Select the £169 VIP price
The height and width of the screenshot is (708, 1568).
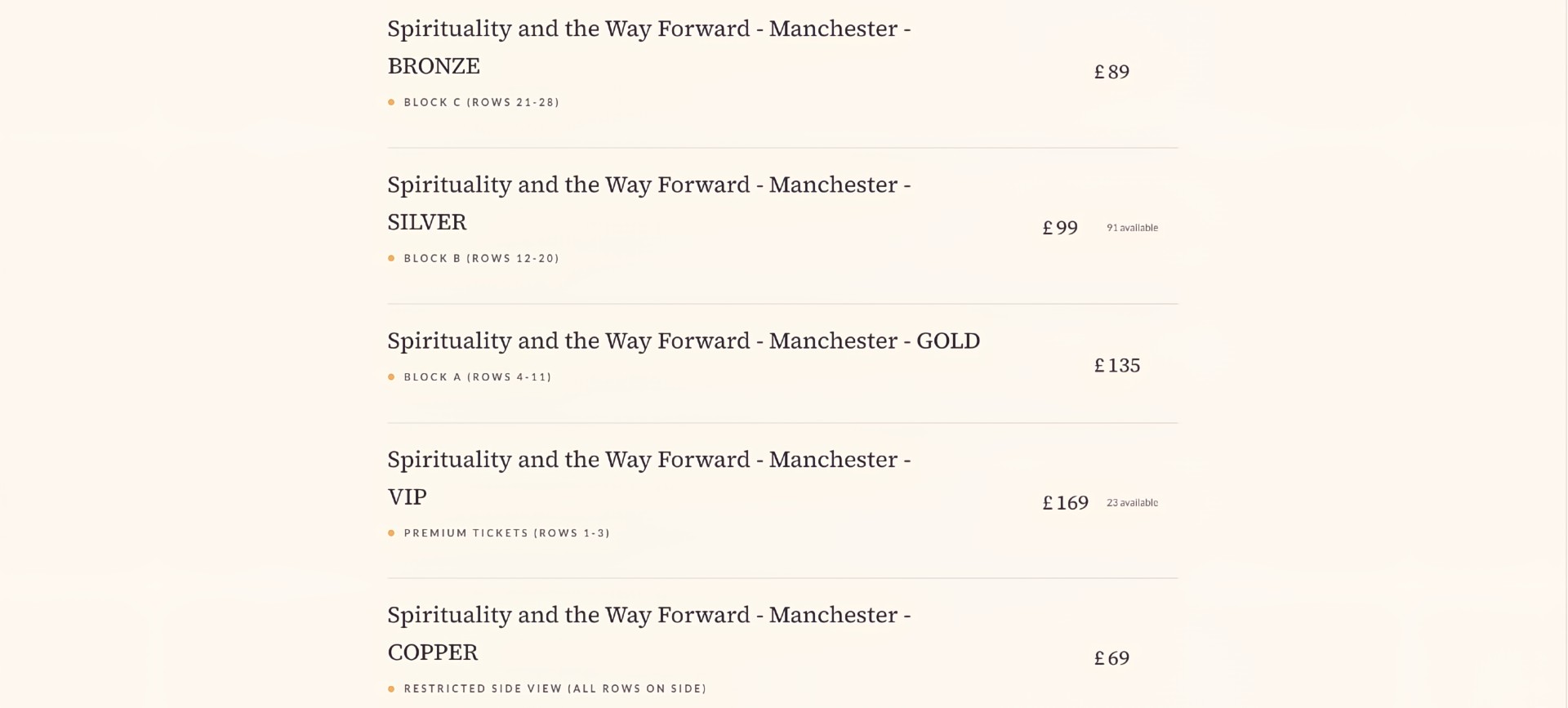click(x=1066, y=502)
